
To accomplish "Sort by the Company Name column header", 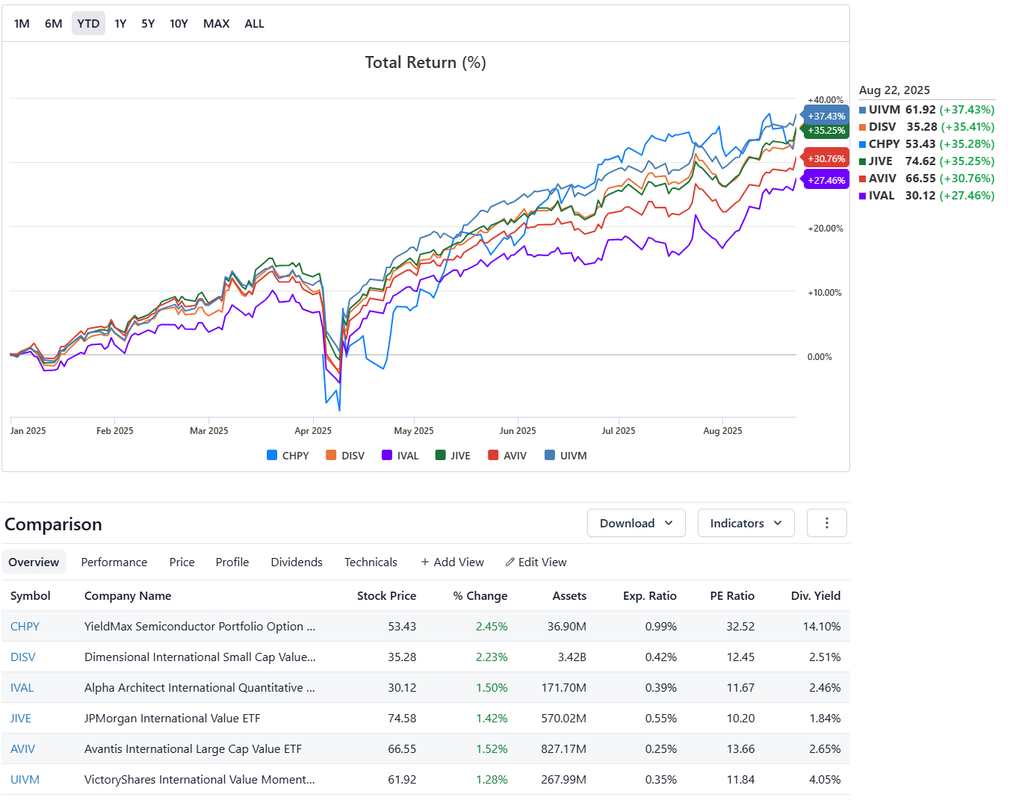I will [127, 595].
